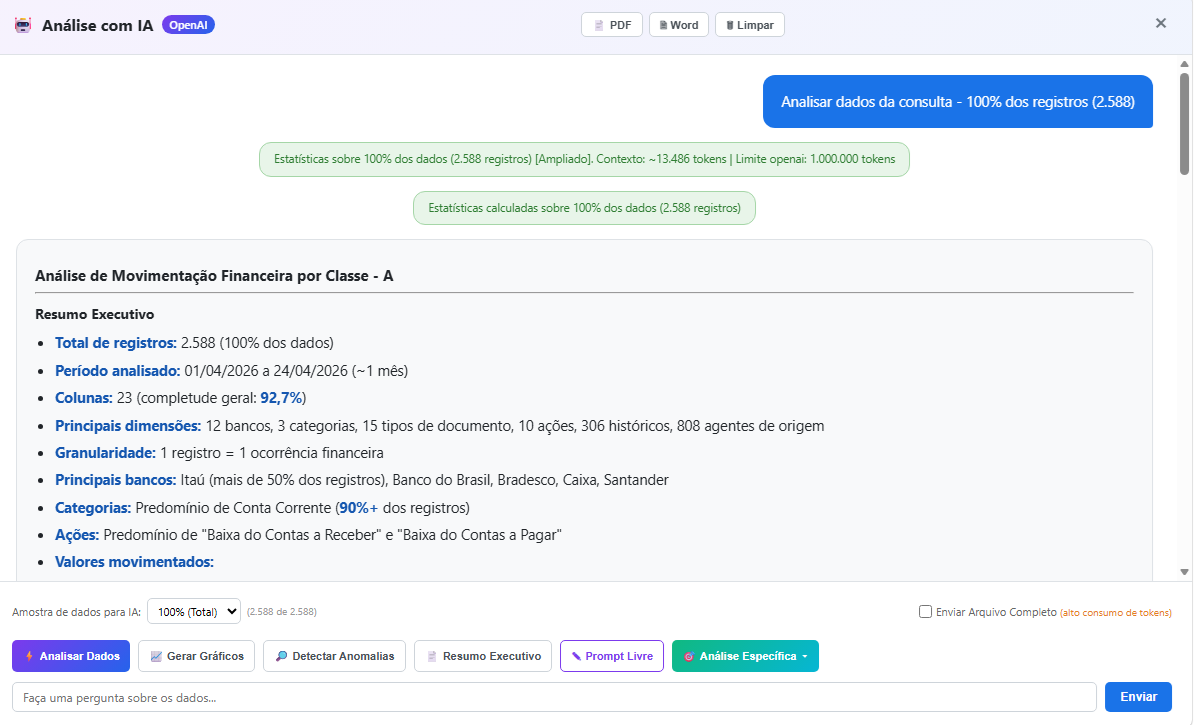Viewport: 1195px width, 725px height.
Task: Clear the chat with Limpar
Action: [749, 25]
